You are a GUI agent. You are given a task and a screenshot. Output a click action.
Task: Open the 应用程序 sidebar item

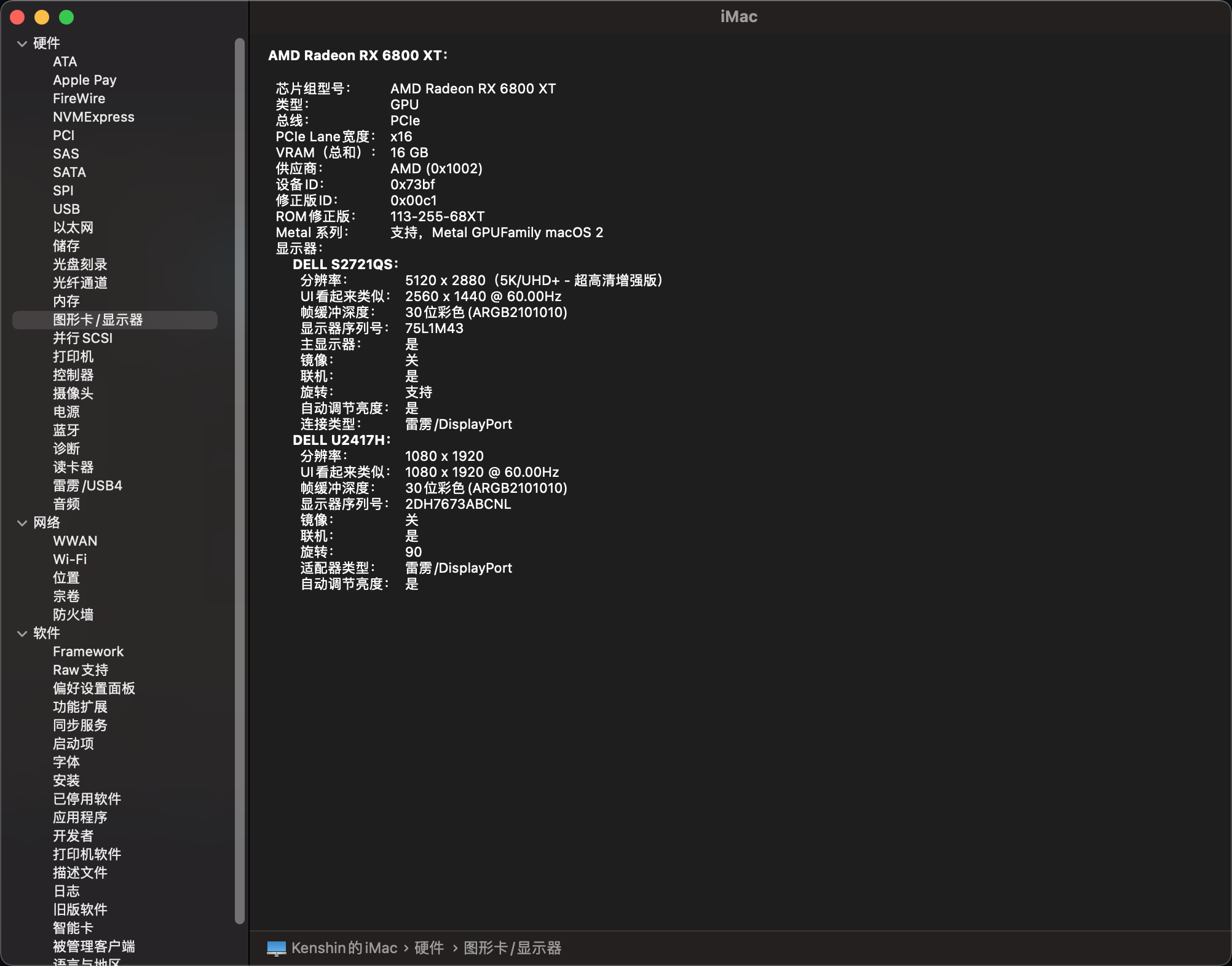[x=80, y=818]
